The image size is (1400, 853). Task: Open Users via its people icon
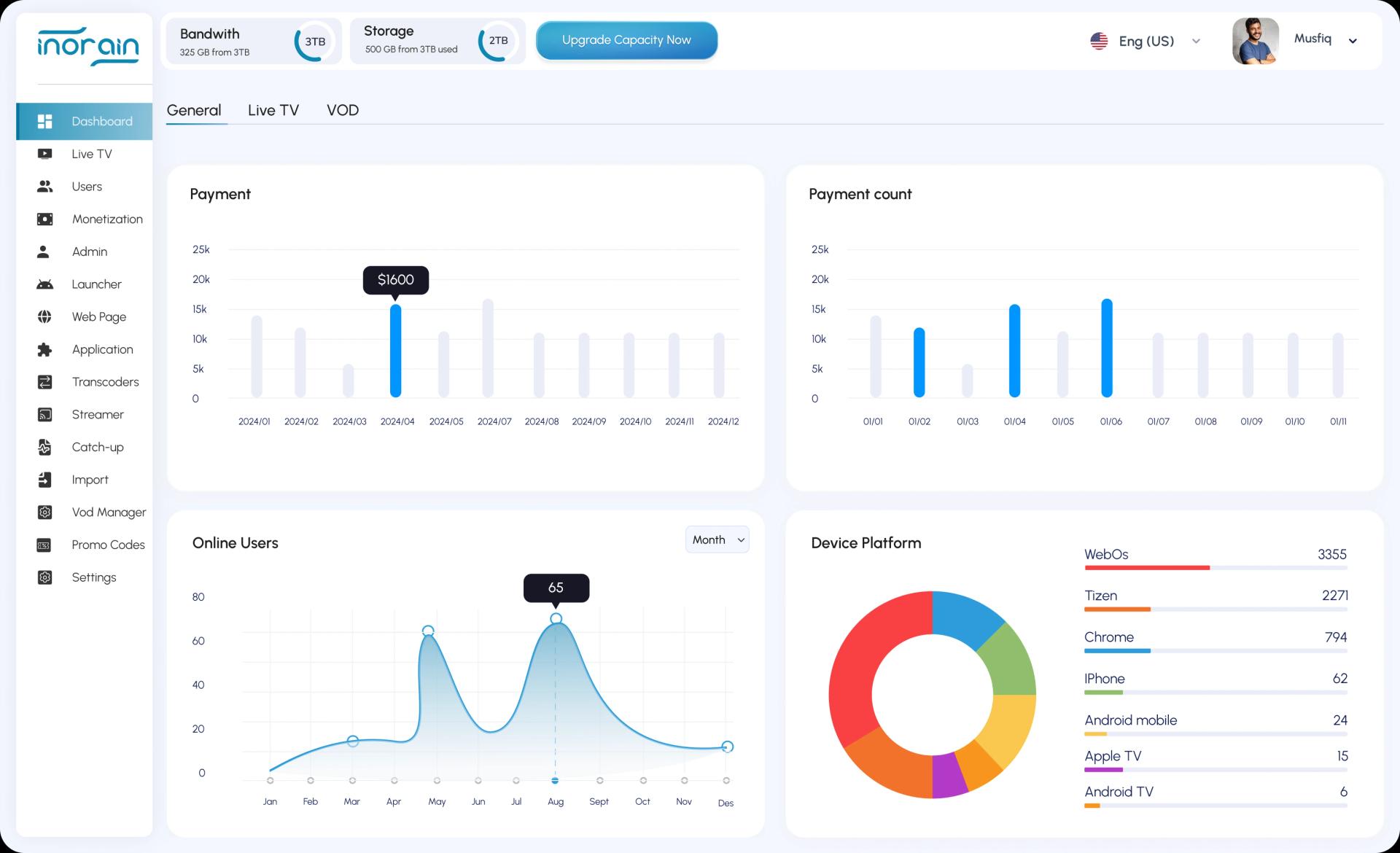tap(44, 187)
